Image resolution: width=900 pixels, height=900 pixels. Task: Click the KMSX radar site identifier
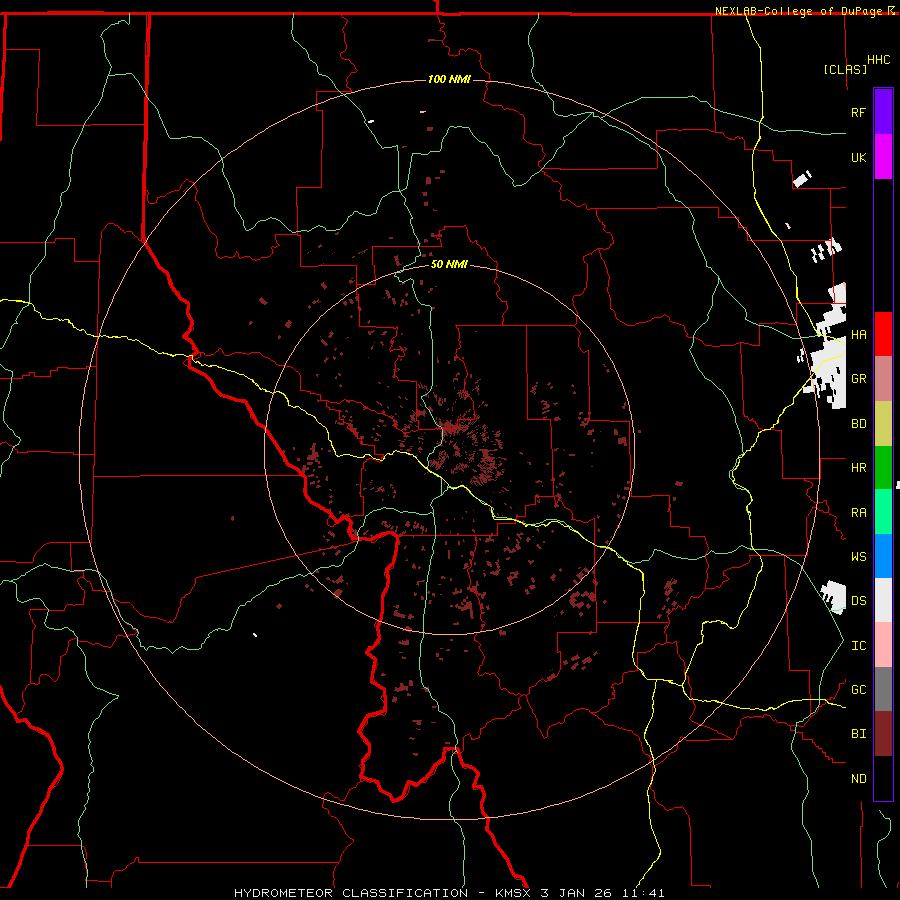coord(513,893)
